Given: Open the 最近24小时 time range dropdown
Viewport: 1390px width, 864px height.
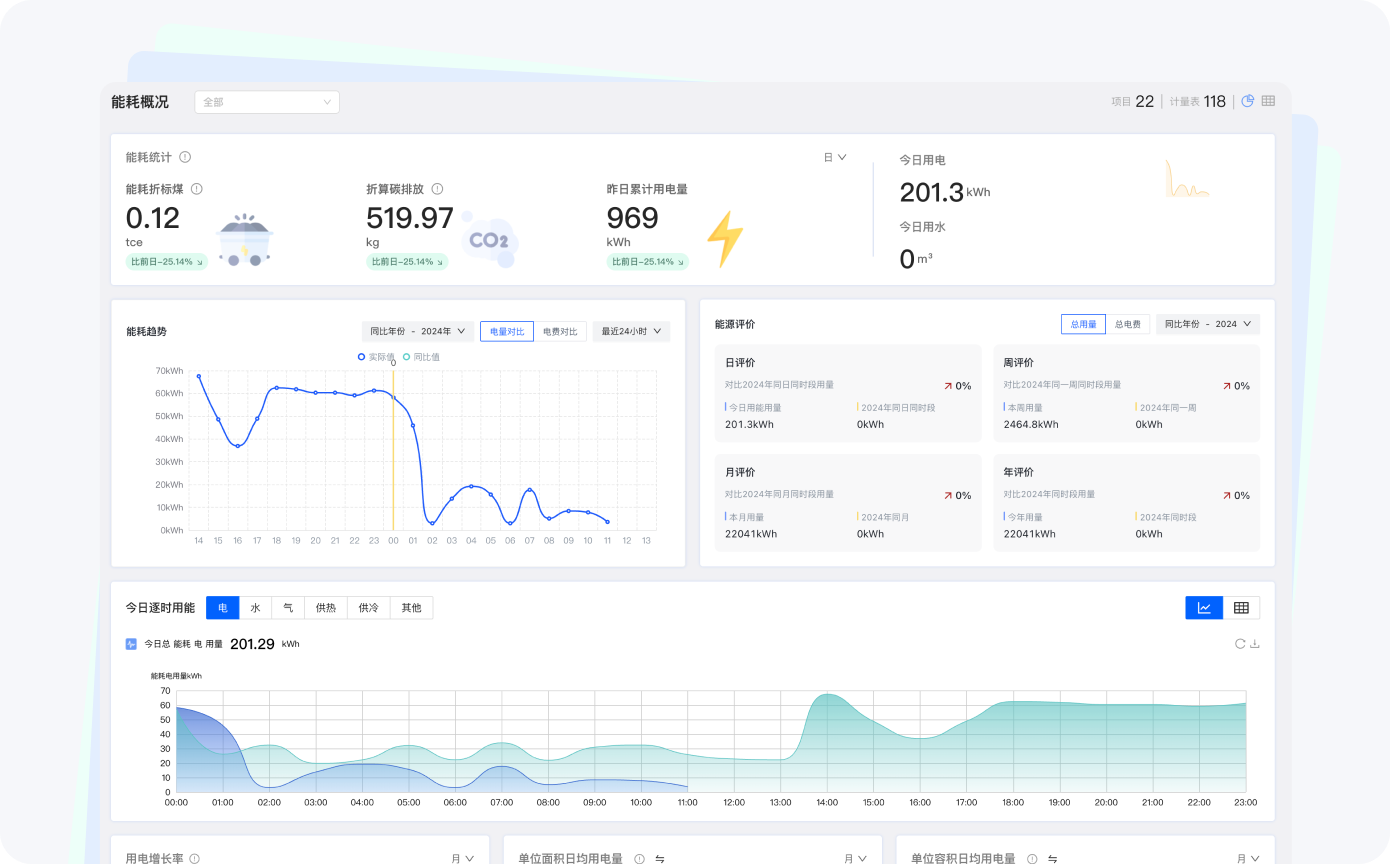Looking at the screenshot, I should coord(631,331).
